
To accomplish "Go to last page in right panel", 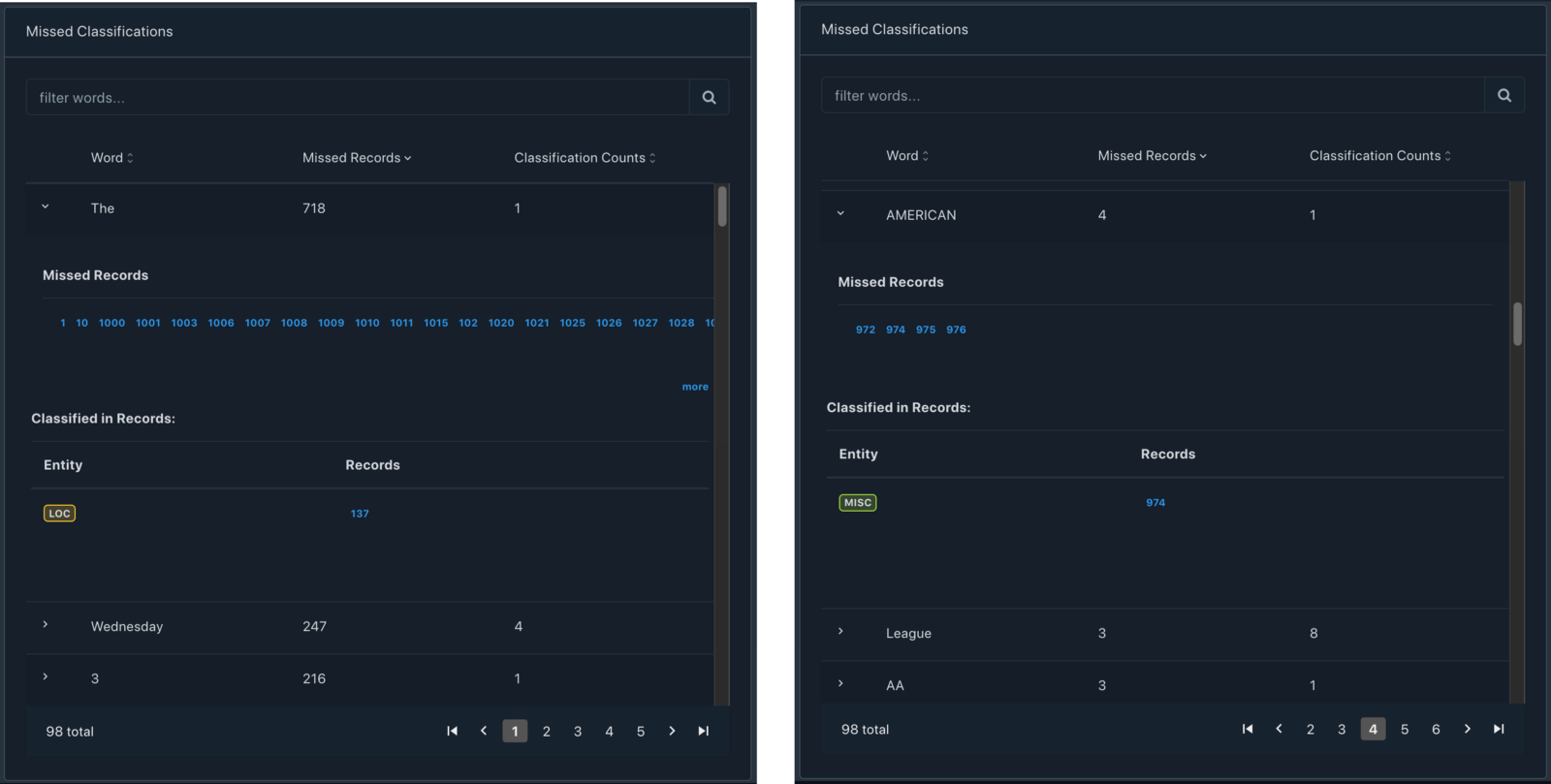I will coord(1499,729).
